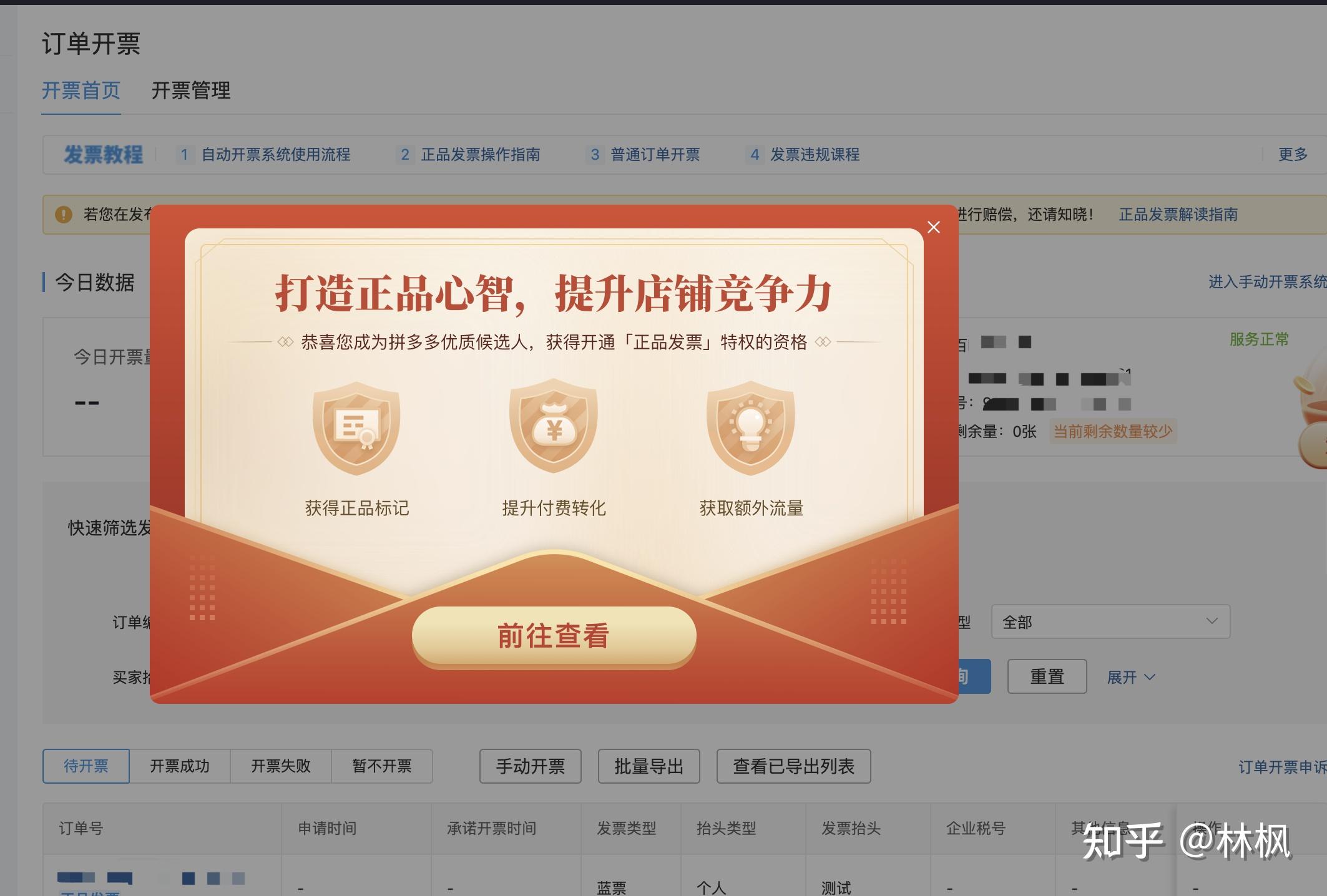The height and width of the screenshot is (896, 1327).
Task: Select the 暂不开票 status tab
Action: point(382,766)
